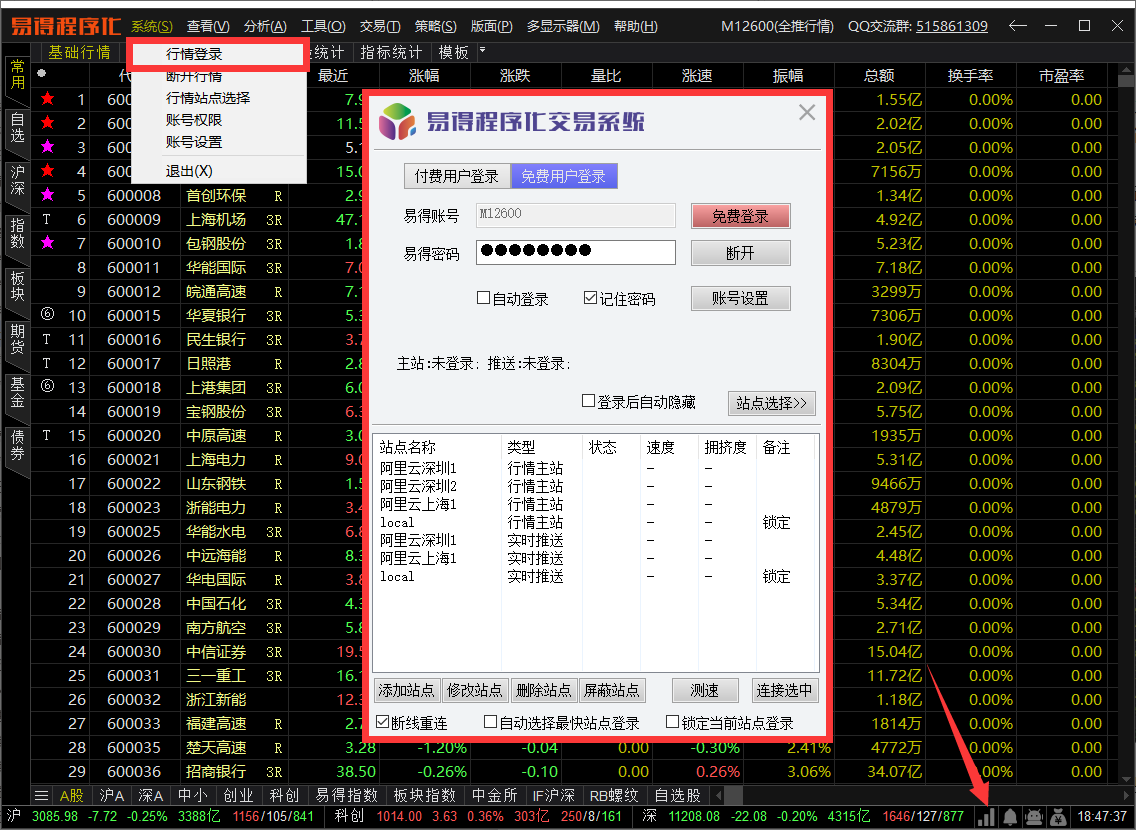The height and width of the screenshot is (830, 1136).
Task: Open the 策略(S) menu
Action: [435, 26]
